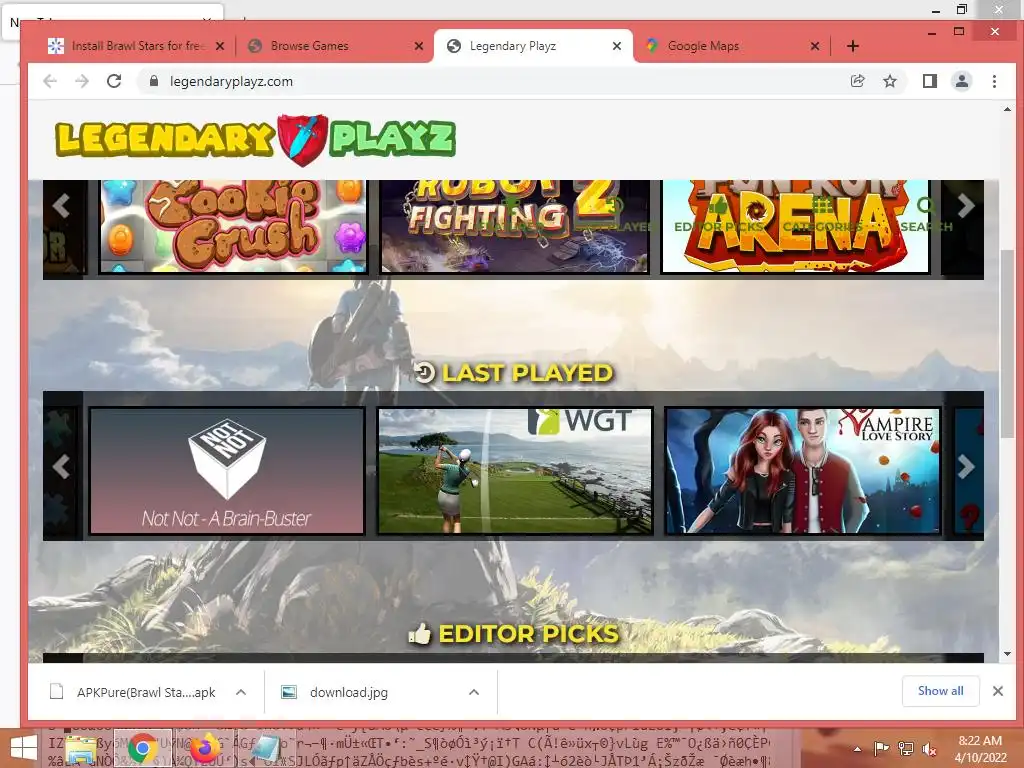Open the Vampire Love Story game
The image size is (1024, 768).
coord(803,471)
